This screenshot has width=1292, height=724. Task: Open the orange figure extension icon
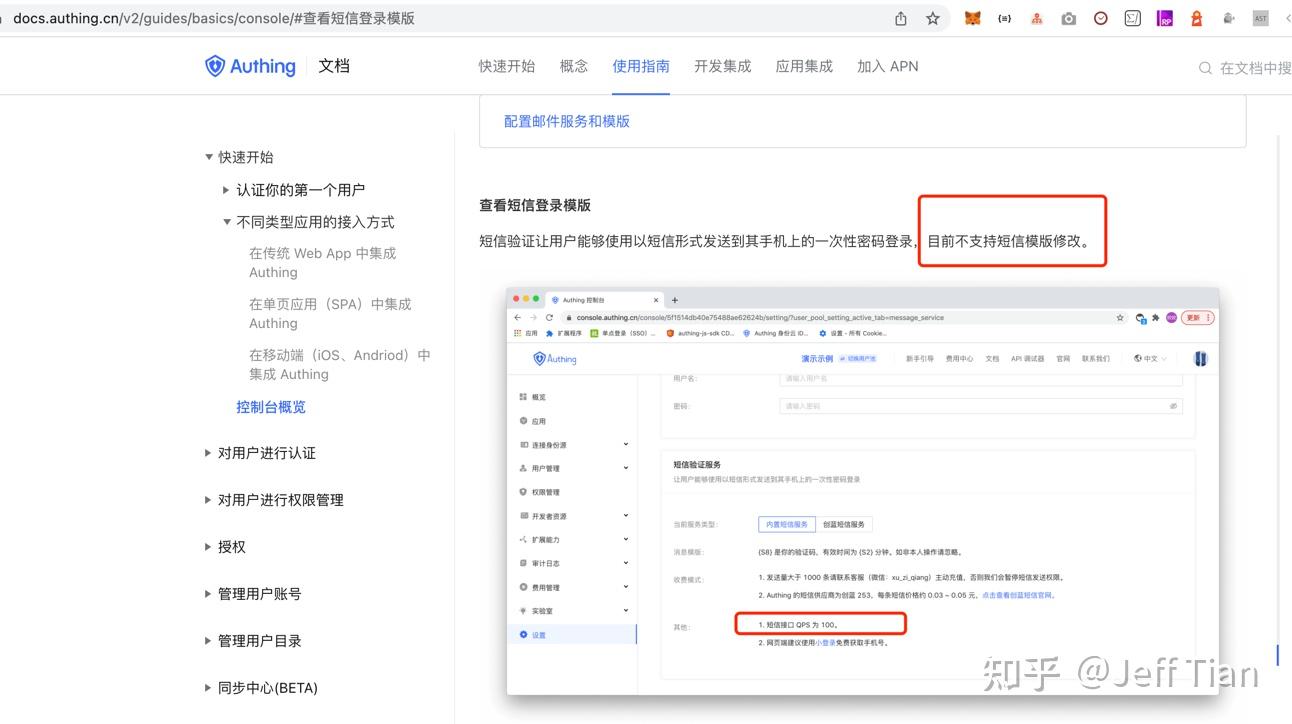(1197, 18)
